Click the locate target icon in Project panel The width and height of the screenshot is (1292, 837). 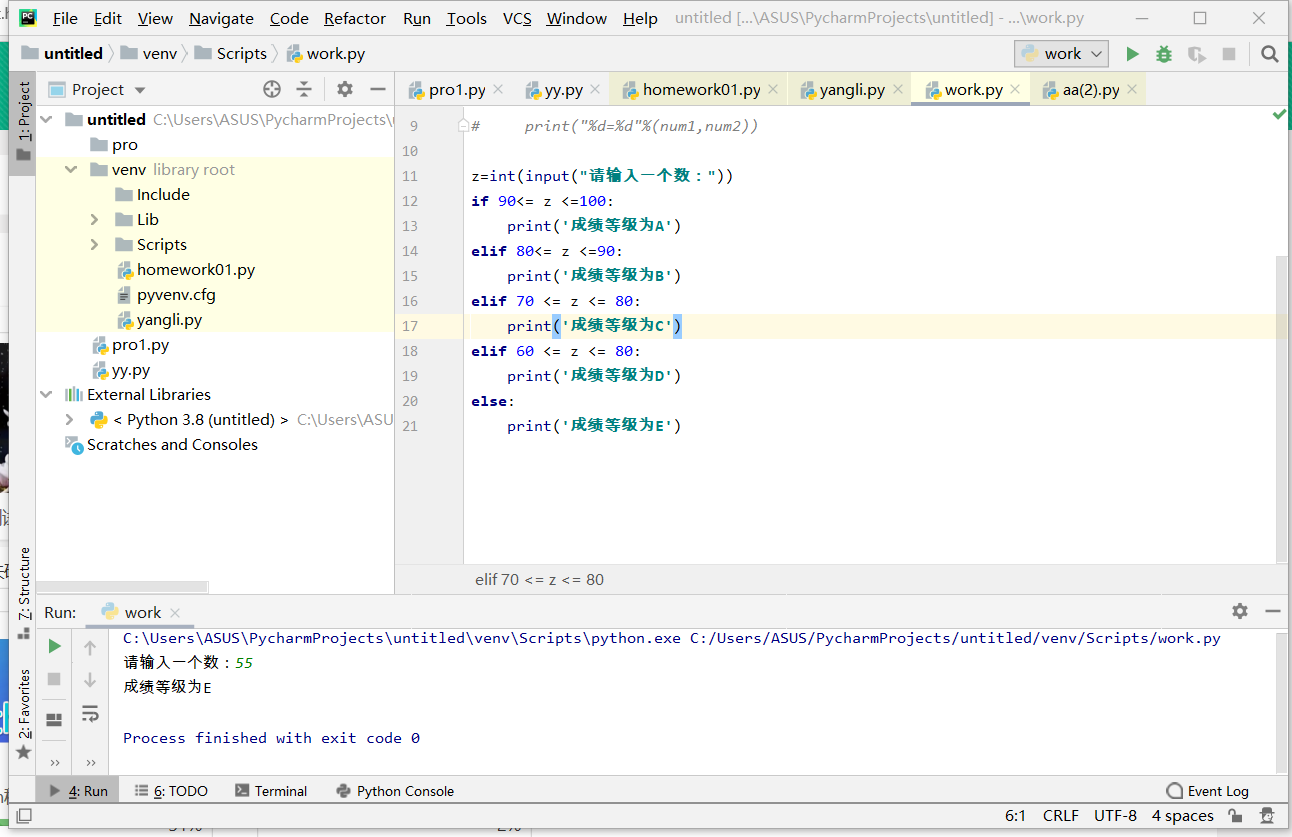[x=272, y=89]
